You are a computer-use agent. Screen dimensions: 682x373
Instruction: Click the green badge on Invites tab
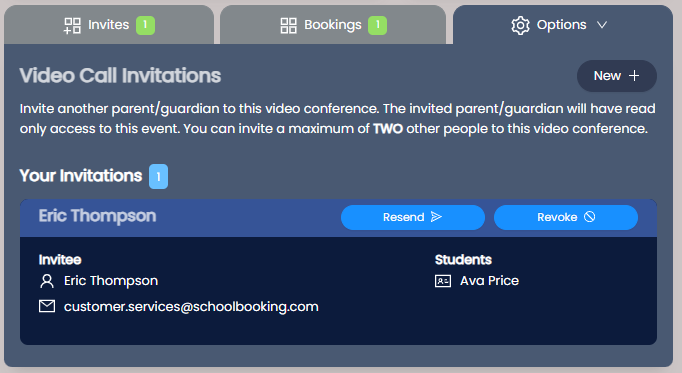(x=145, y=25)
